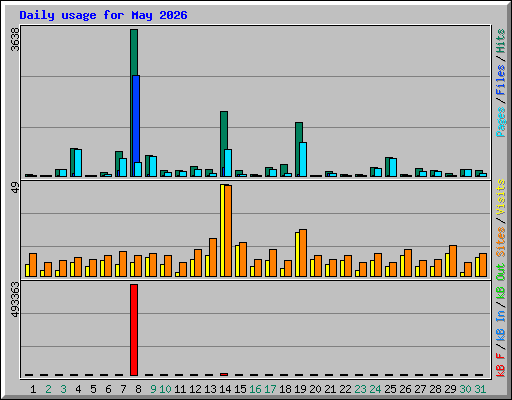Click the red 'kB F' legend label
The image size is (512, 400).
501,365
